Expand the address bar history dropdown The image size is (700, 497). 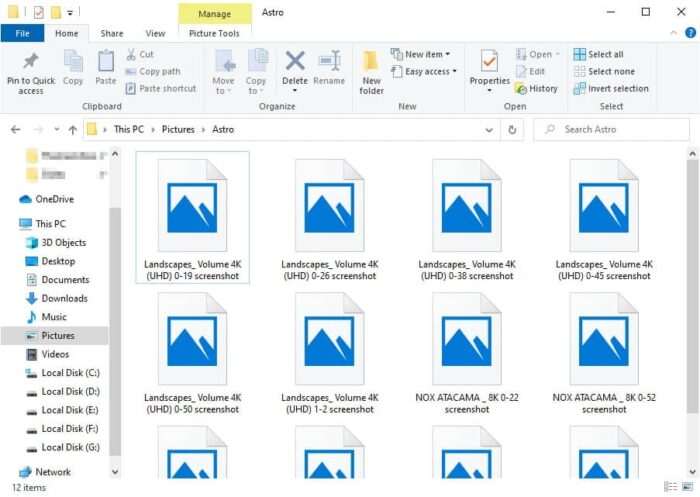(489, 130)
